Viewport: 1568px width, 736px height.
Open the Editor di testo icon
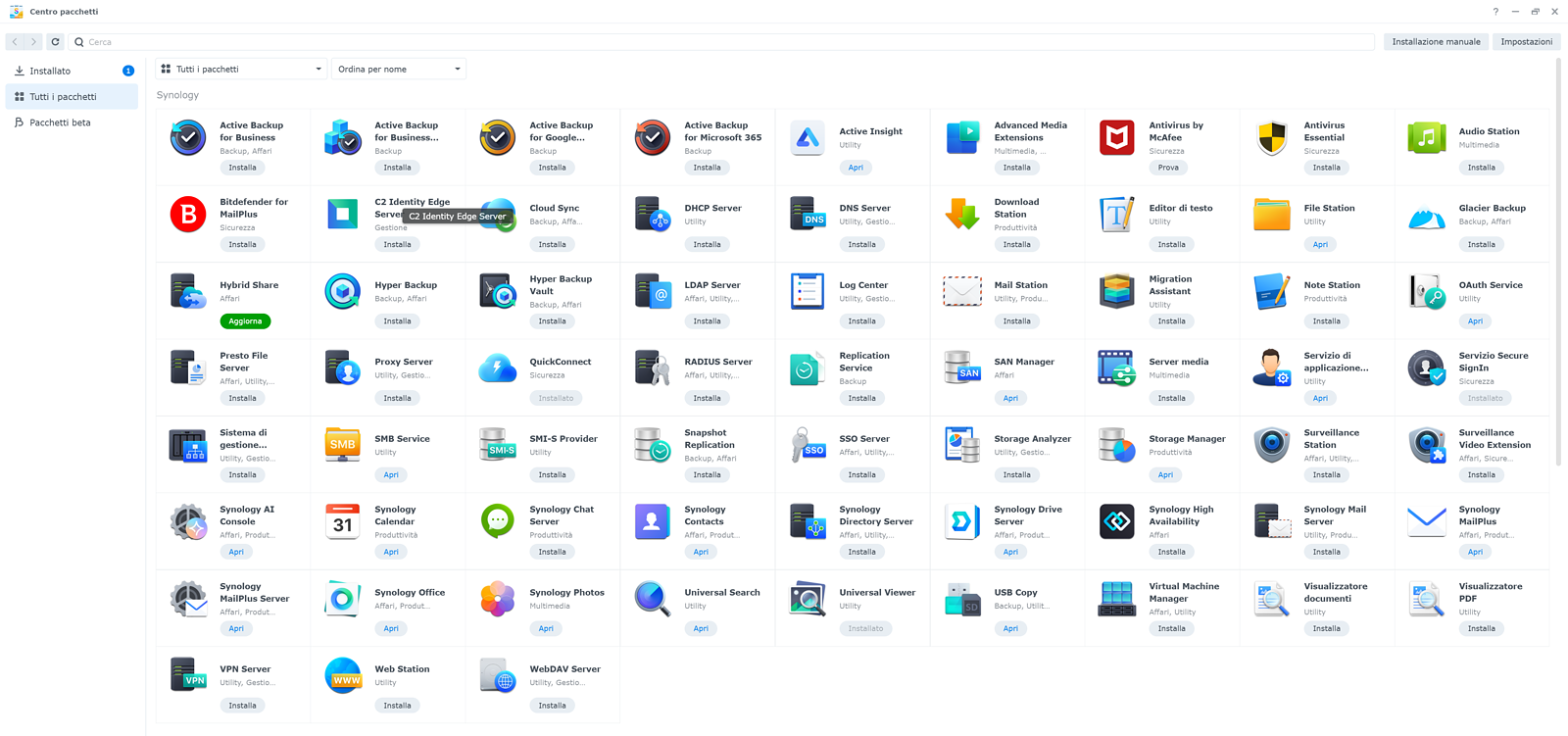pos(1117,215)
